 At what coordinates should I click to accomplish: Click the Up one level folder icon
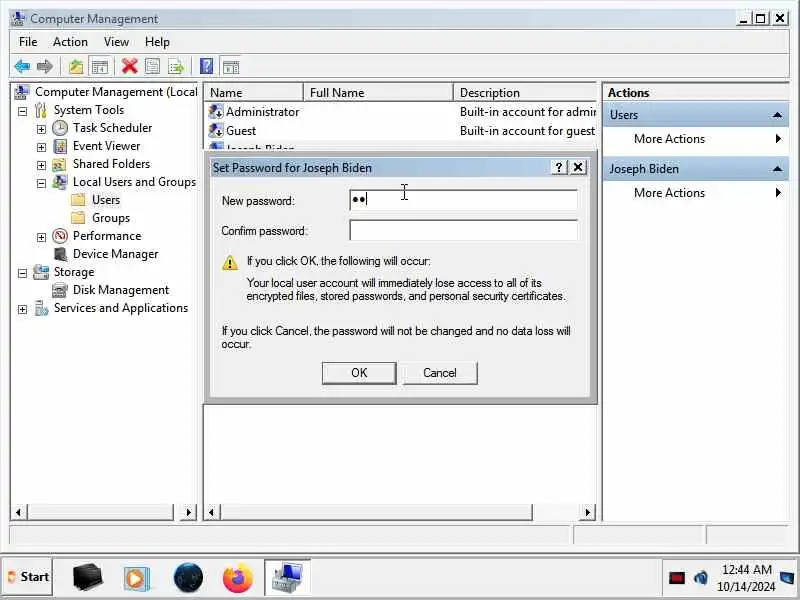[x=76, y=66]
